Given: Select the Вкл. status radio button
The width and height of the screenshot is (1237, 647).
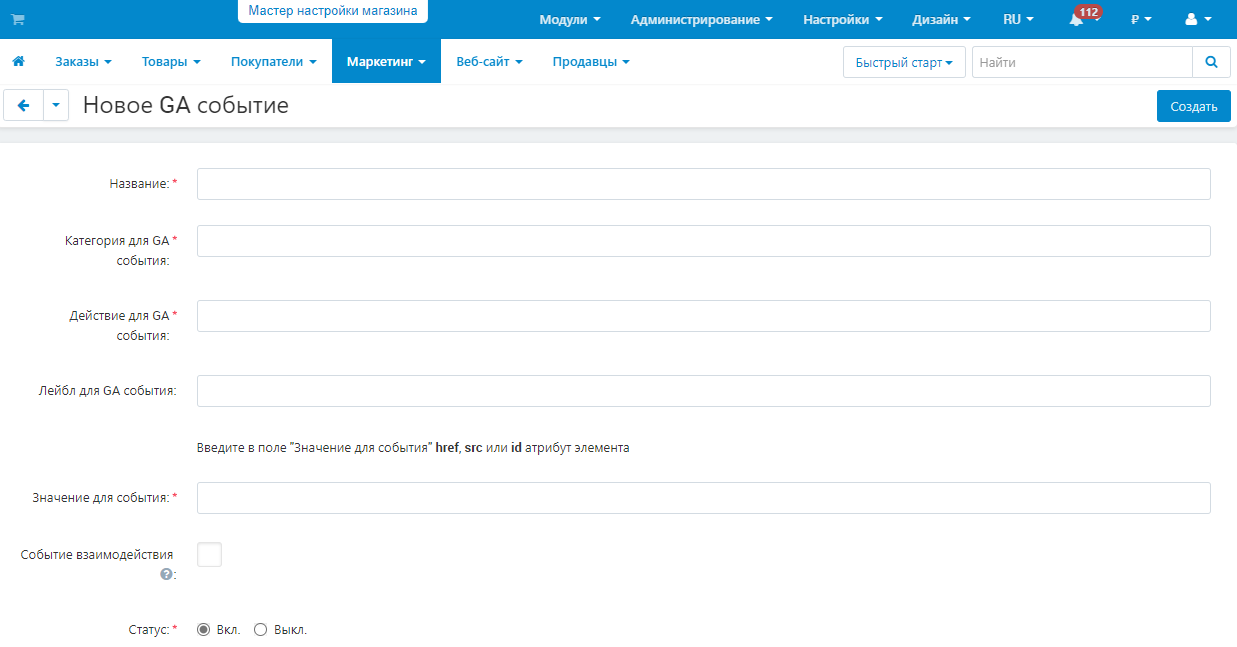Looking at the screenshot, I should [x=204, y=630].
